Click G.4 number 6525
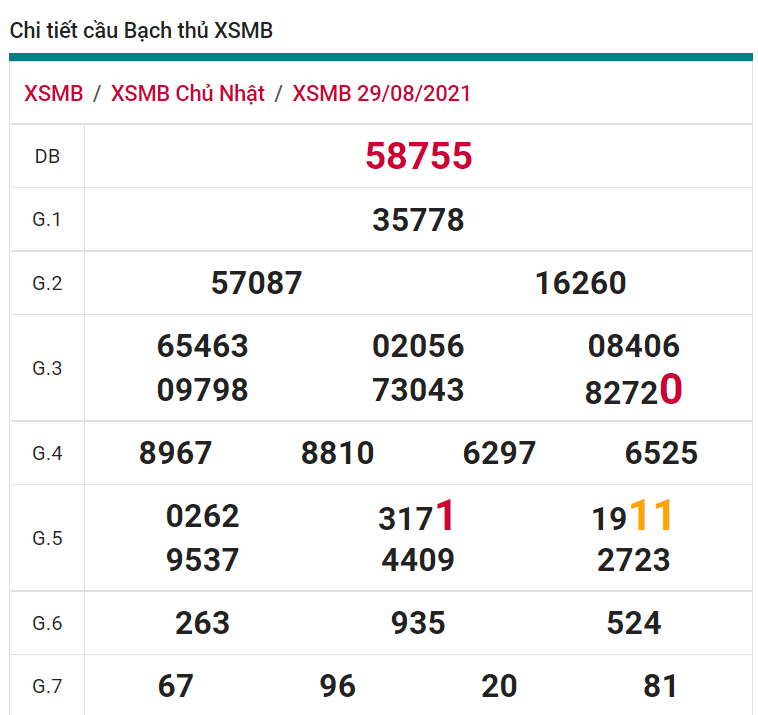The image size is (758, 715). (x=661, y=453)
